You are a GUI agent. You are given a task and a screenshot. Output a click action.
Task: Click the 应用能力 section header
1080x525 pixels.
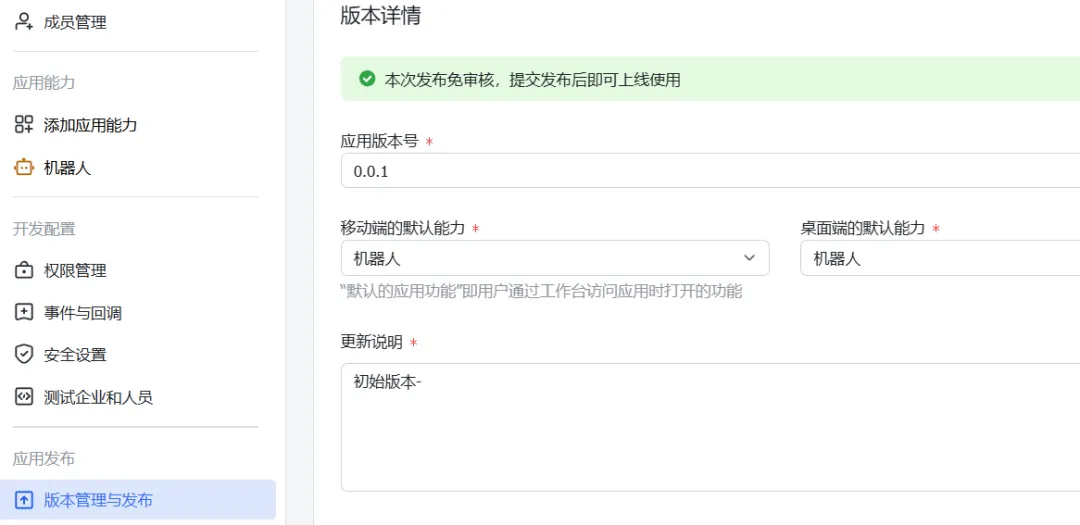coord(43,83)
